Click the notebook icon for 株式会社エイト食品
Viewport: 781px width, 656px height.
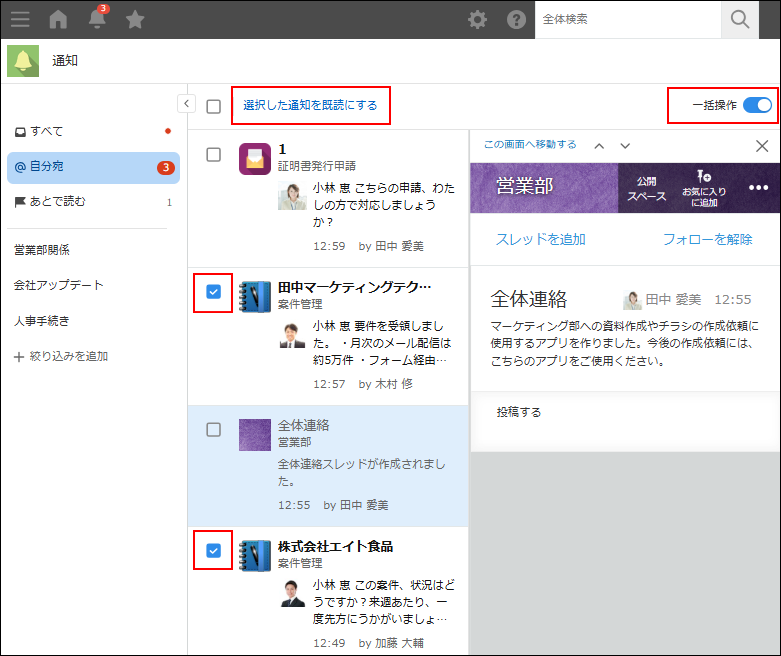coord(255,555)
